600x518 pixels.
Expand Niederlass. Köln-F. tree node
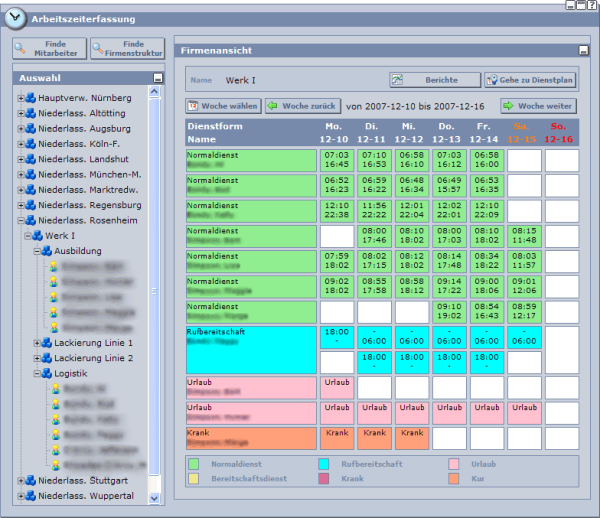[21, 144]
